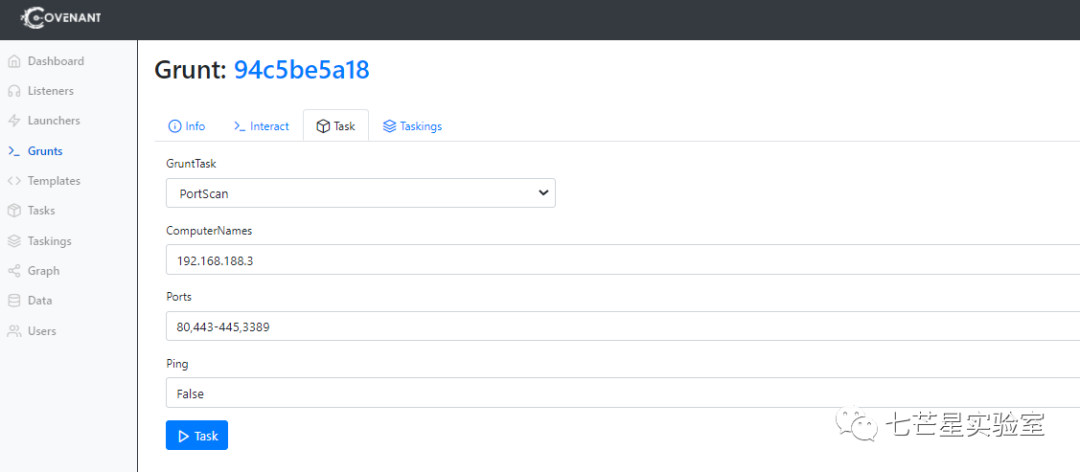Open the Templates section
This screenshot has height=472, width=1080.
[54, 181]
